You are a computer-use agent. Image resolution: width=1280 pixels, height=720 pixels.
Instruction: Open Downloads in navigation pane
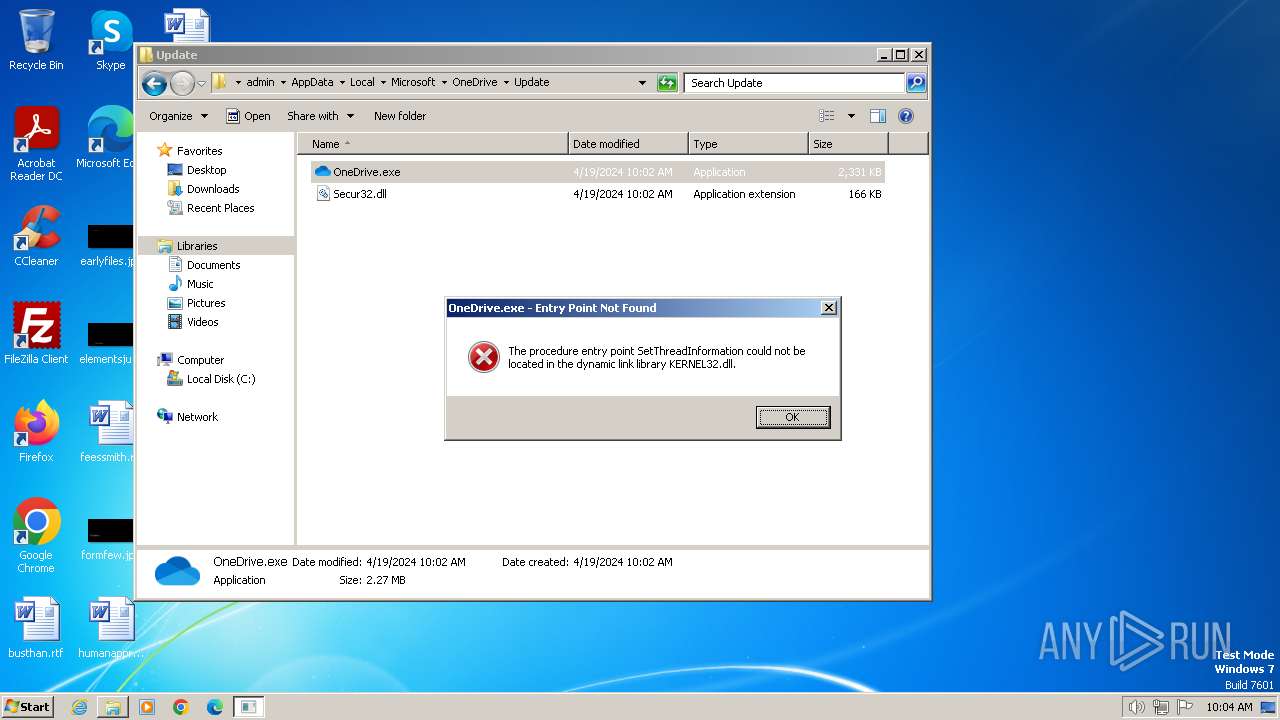[x=213, y=189]
